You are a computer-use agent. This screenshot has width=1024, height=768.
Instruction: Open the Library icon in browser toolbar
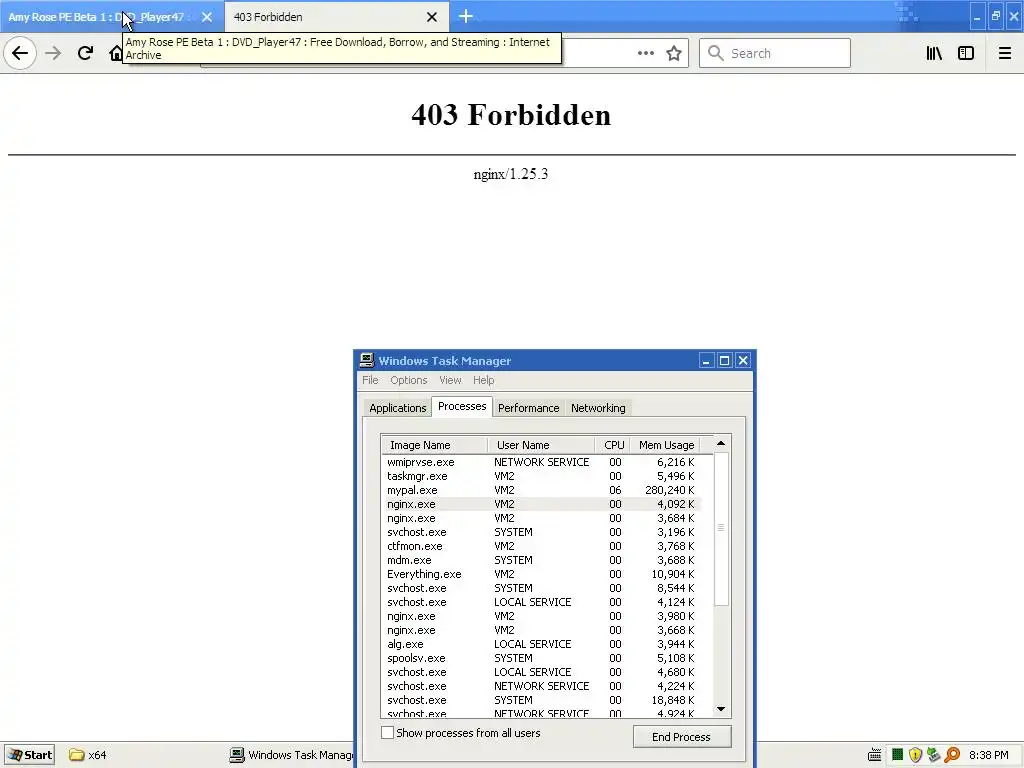pos(934,53)
